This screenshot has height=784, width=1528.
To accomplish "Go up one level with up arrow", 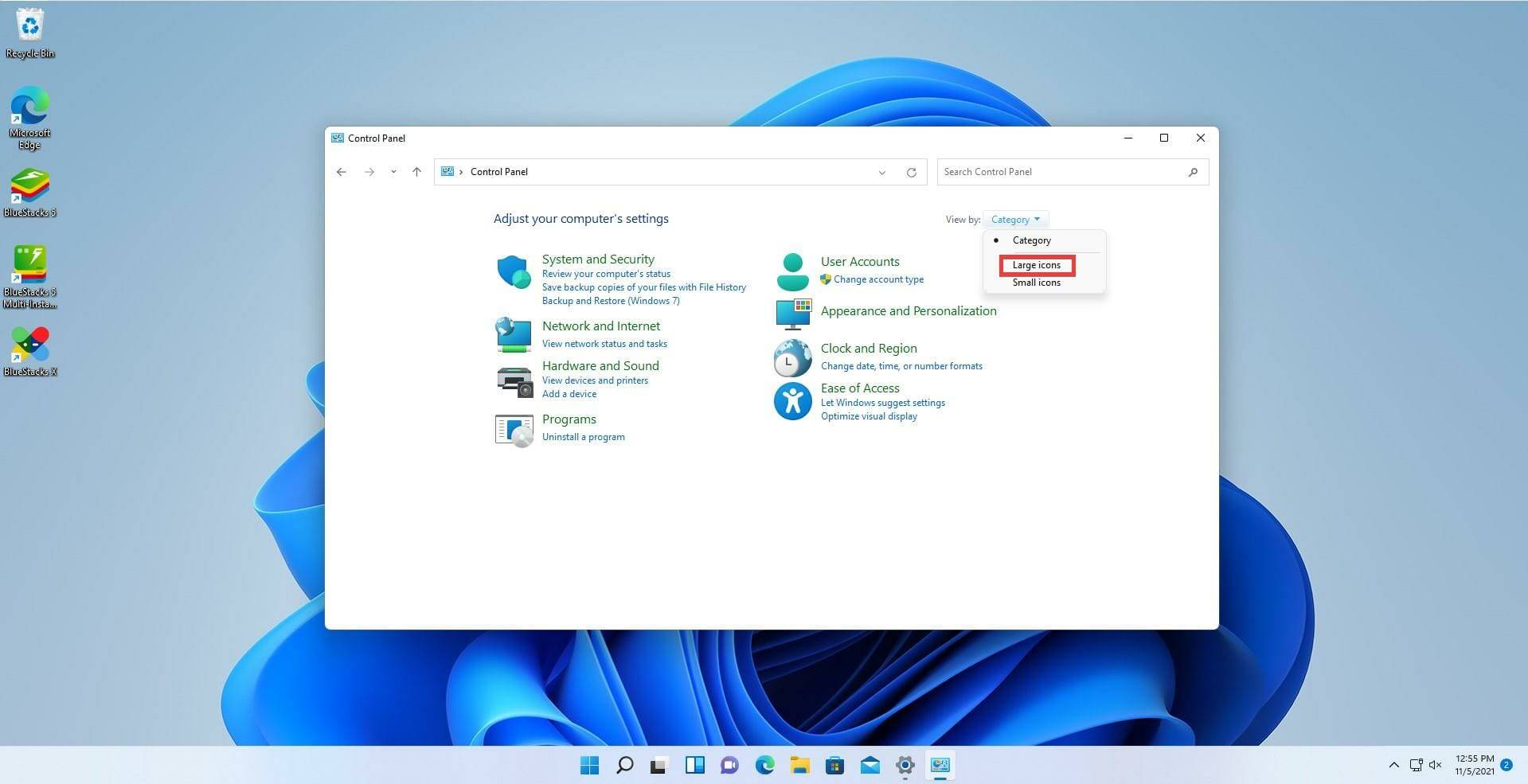I will (416, 172).
